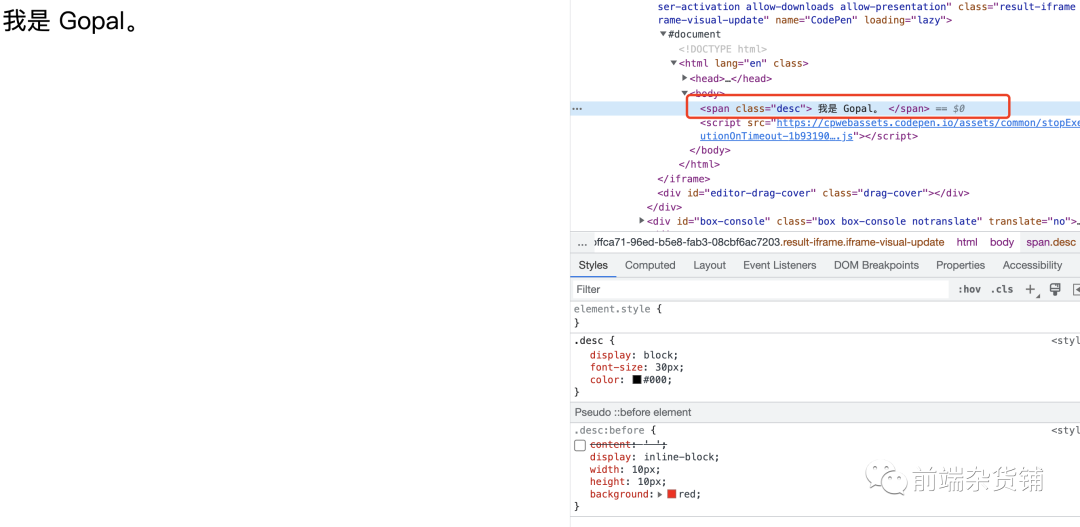1080x527 pixels.
Task: Select the closing </body> row
Action: coord(709,150)
